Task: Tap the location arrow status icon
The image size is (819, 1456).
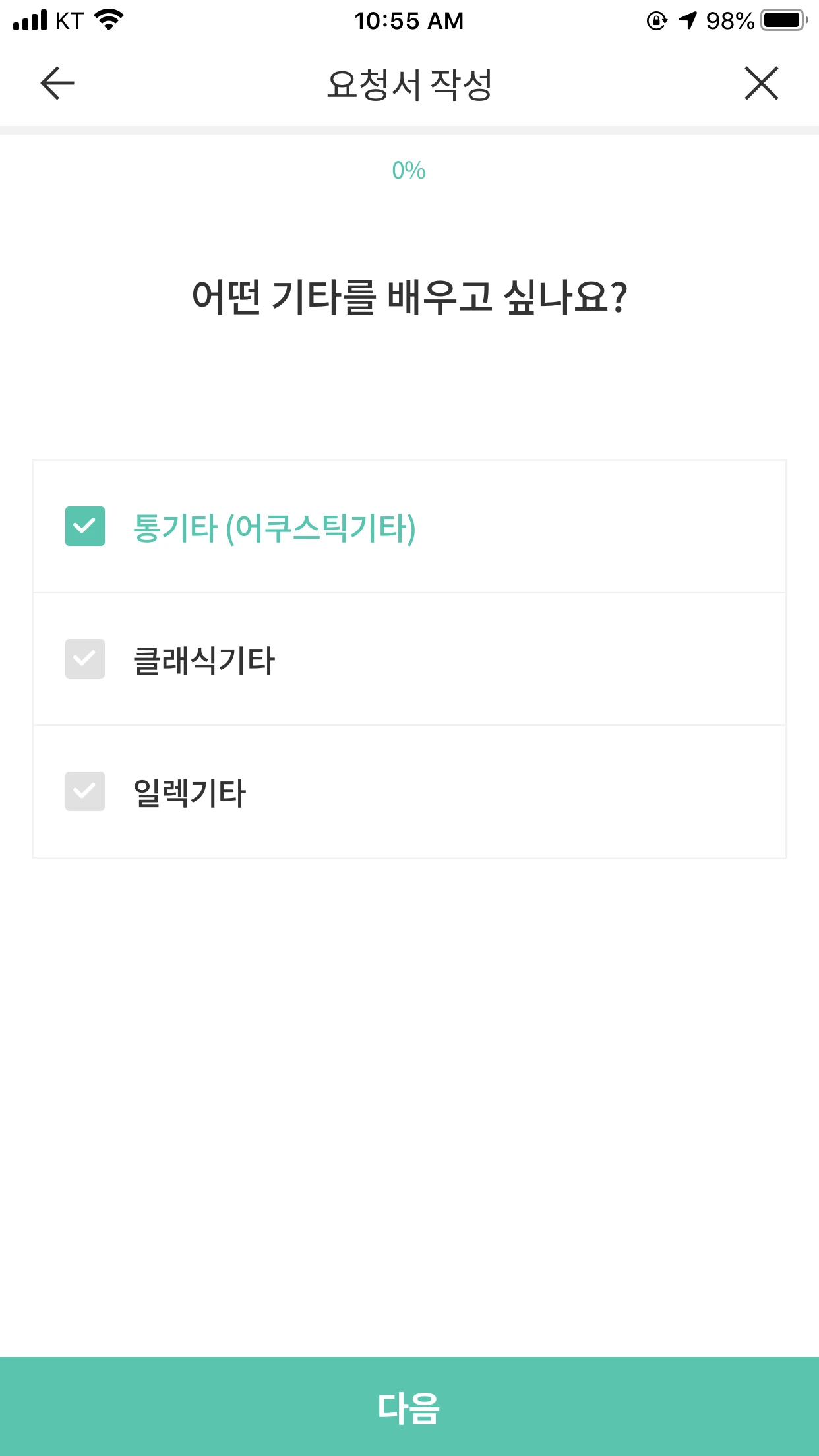Action: pos(688,20)
